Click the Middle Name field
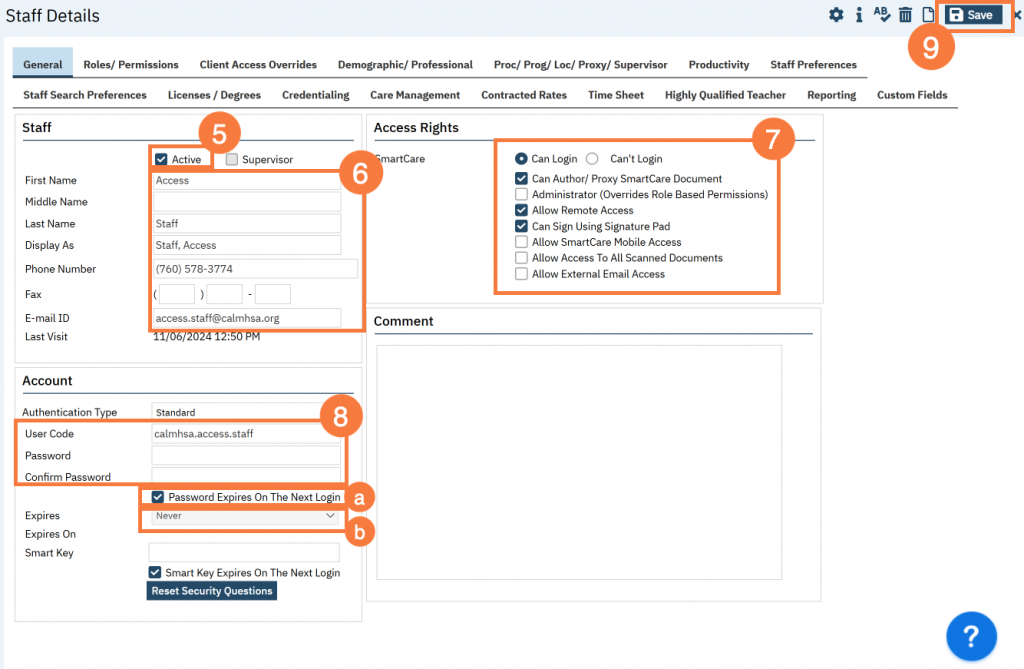Viewport: 1024px width, 669px height. click(246, 202)
